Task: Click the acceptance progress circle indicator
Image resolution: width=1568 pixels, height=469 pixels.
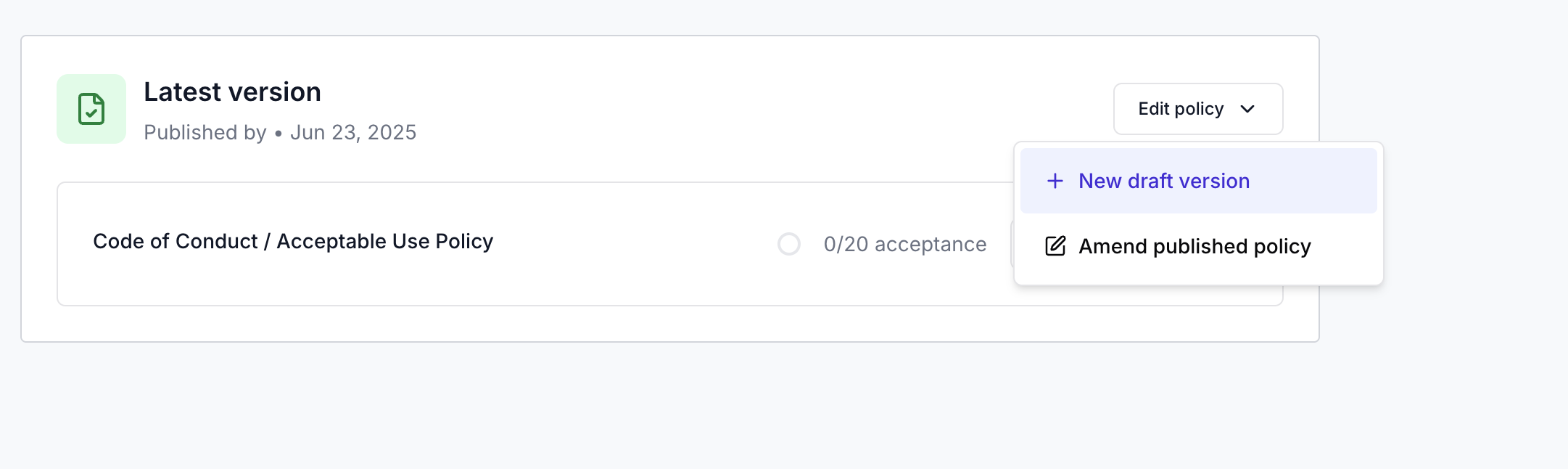Action: point(789,244)
